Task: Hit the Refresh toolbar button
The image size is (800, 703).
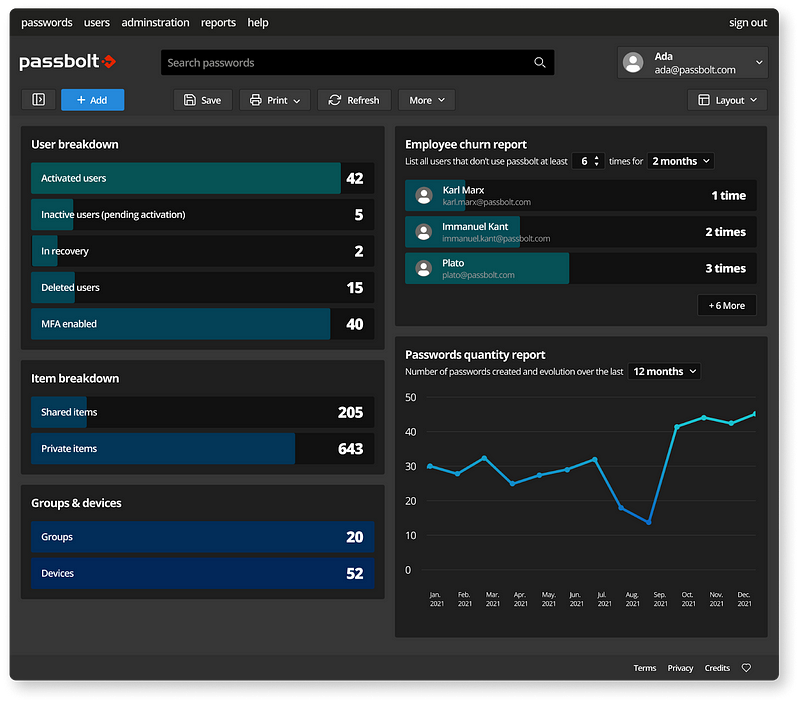Action: (355, 100)
